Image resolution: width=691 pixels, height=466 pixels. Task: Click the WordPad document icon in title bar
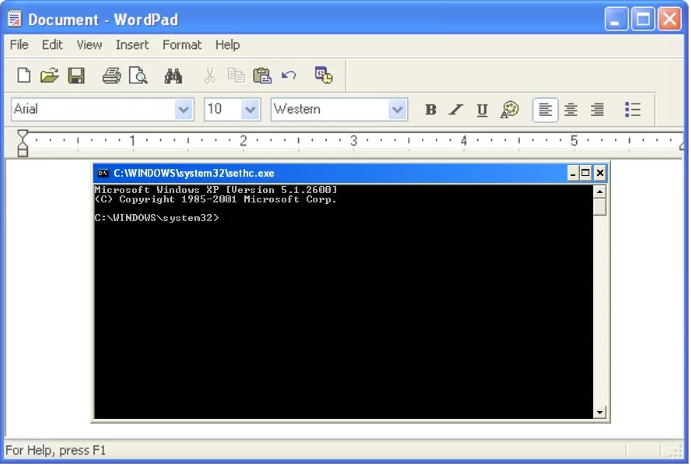tap(15, 19)
